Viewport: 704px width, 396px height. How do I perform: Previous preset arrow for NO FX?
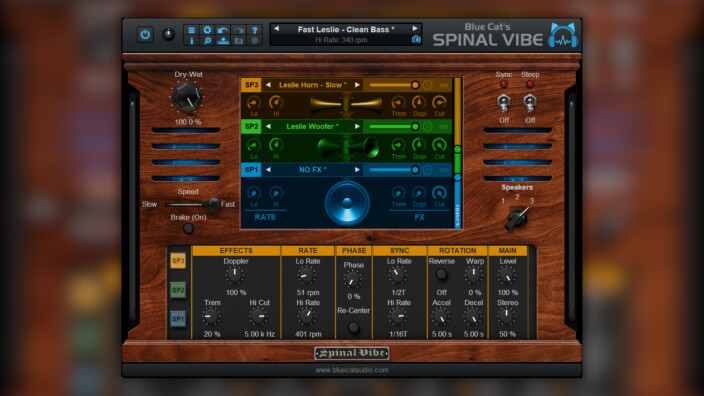pyautogui.click(x=268, y=170)
